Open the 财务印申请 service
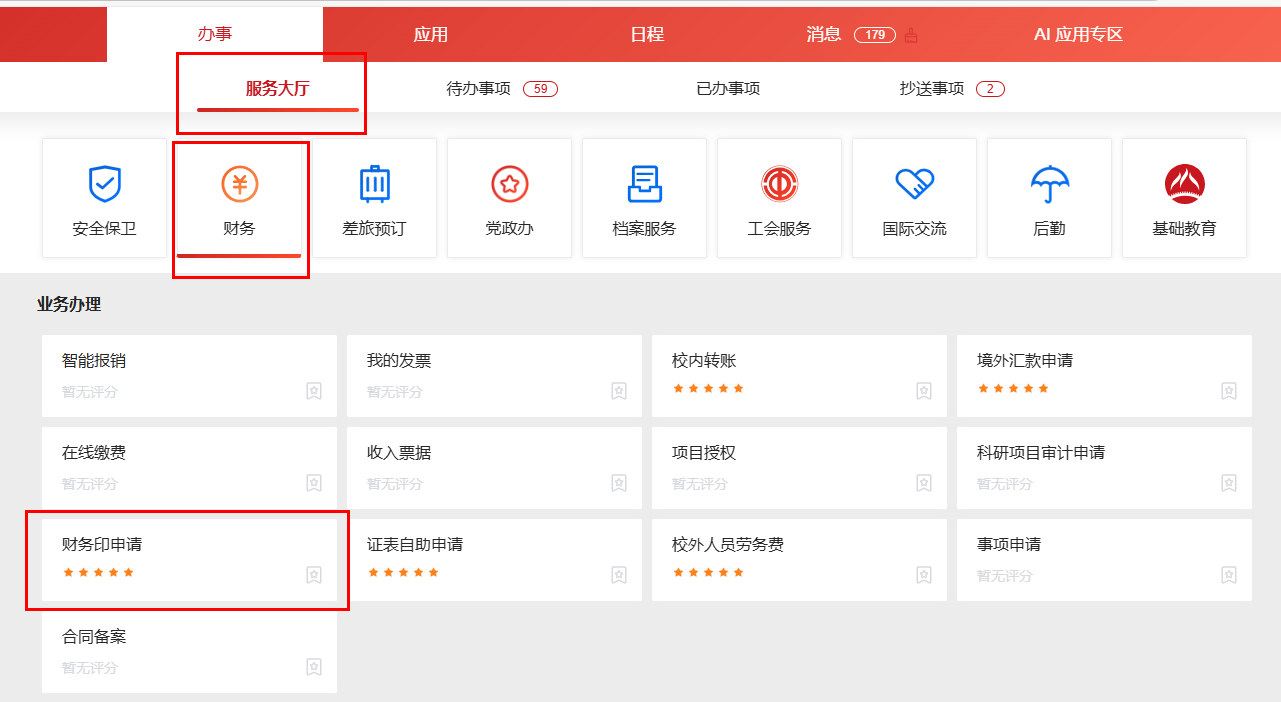 pos(102,545)
